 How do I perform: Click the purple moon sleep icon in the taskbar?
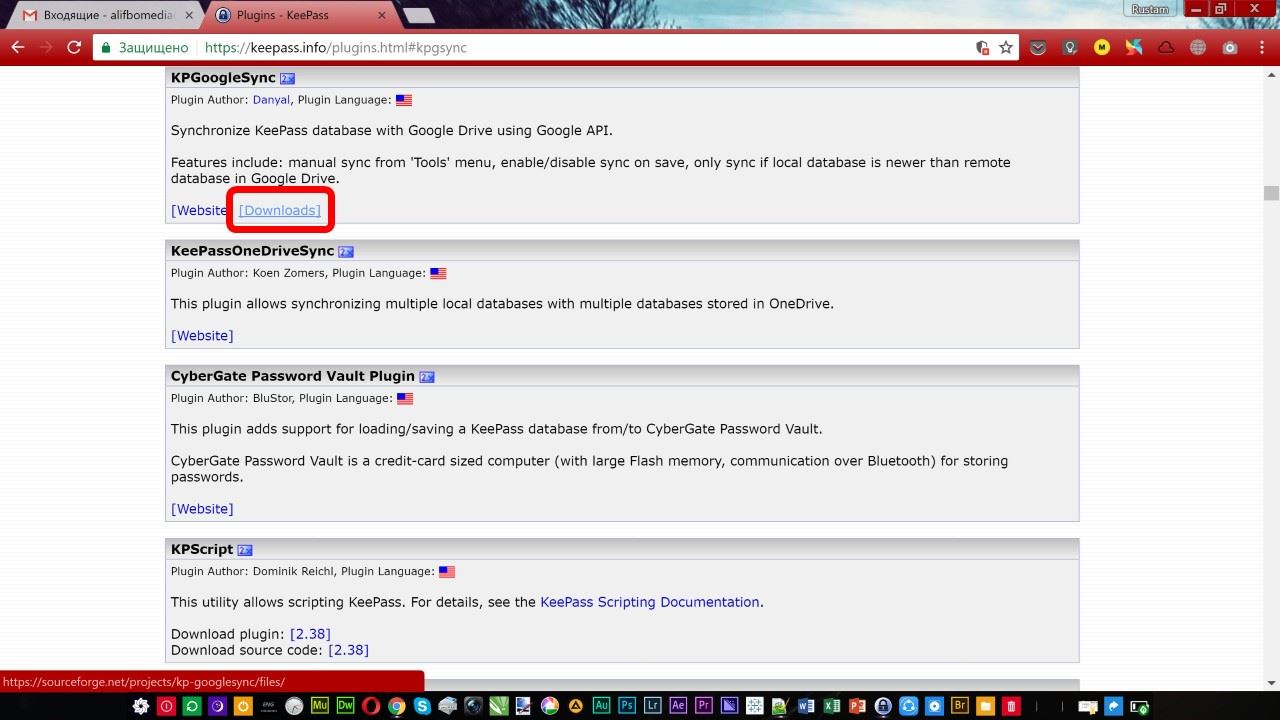click(217, 706)
